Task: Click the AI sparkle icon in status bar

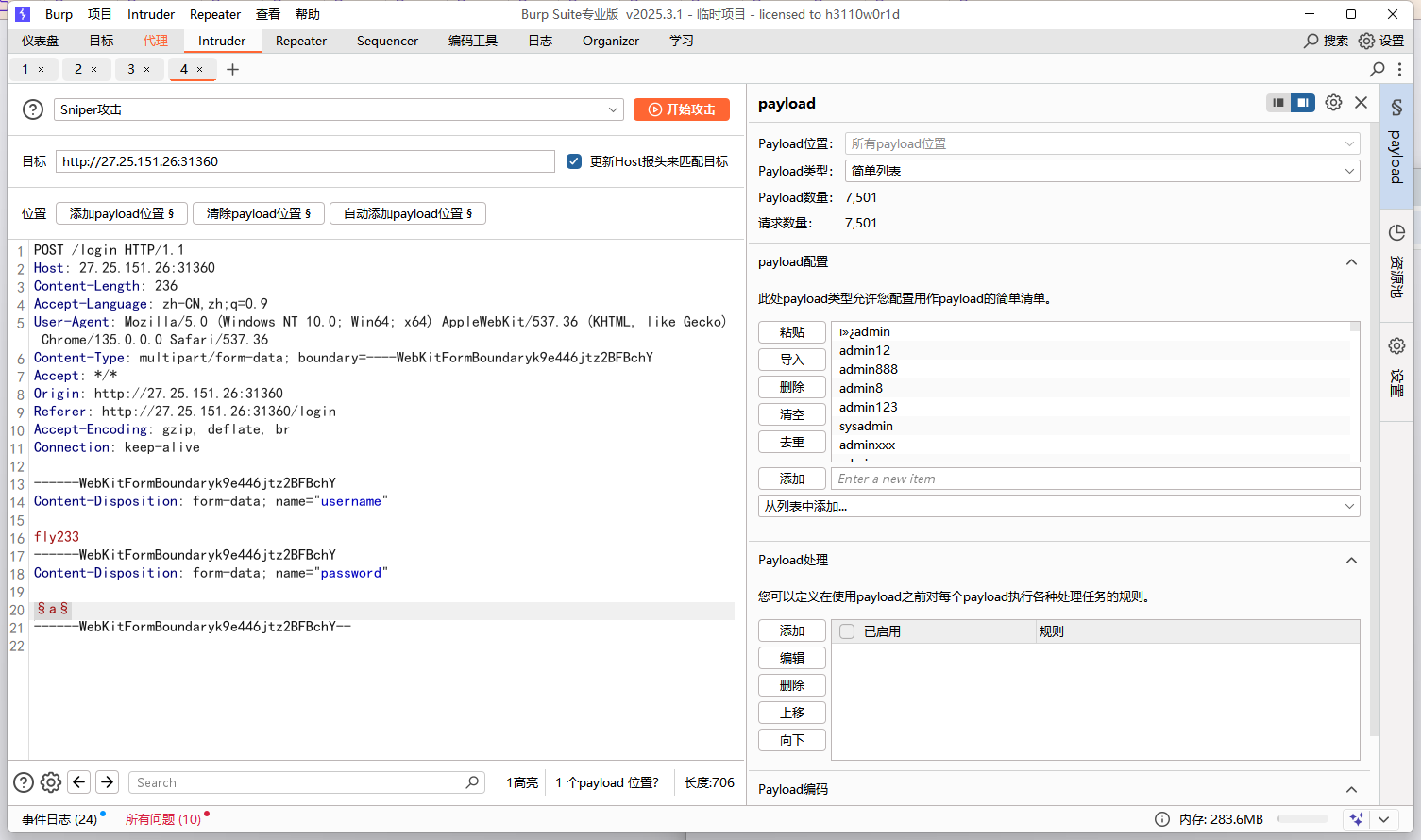Action: click(x=1357, y=819)
